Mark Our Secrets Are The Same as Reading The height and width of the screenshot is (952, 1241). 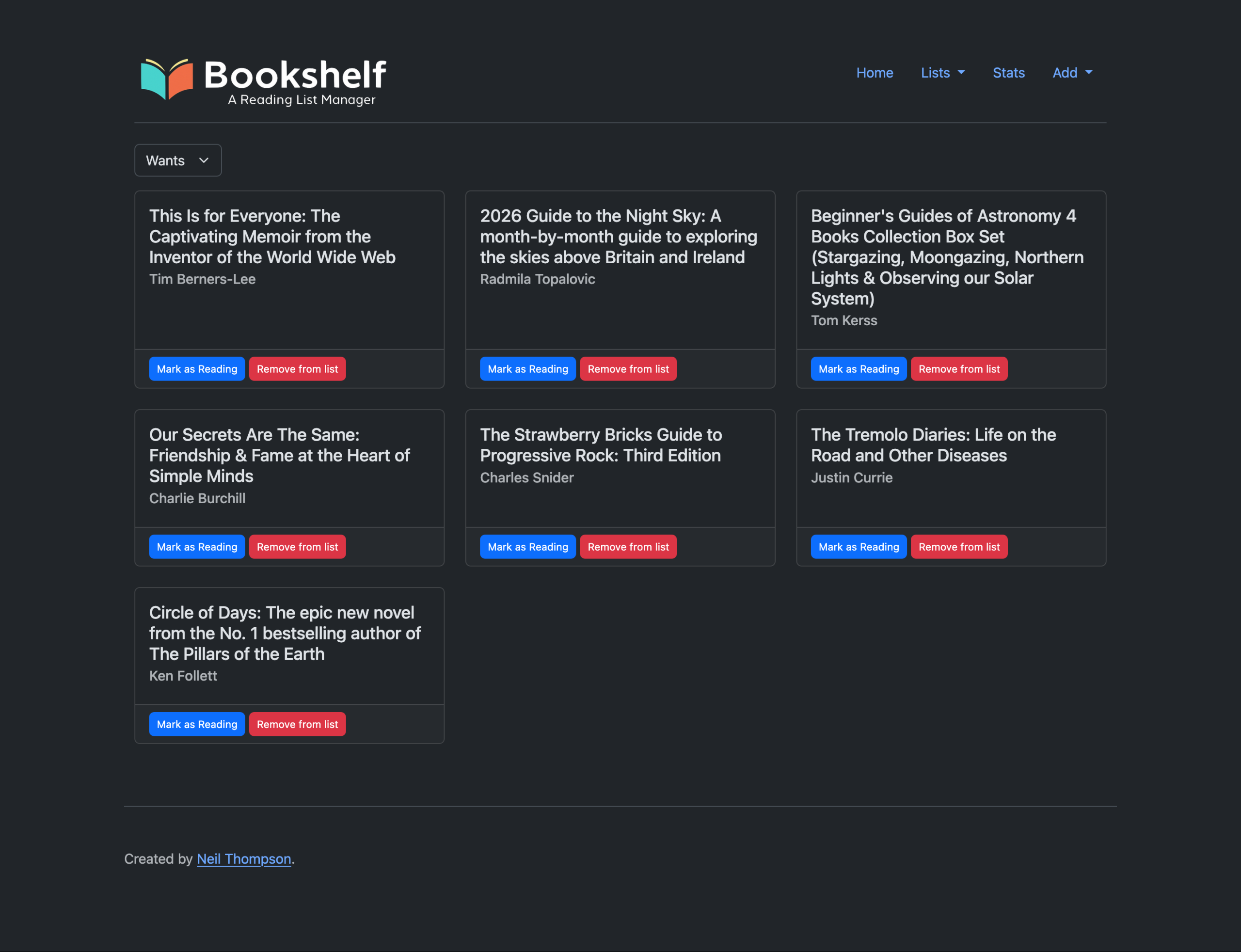(197, 547)
